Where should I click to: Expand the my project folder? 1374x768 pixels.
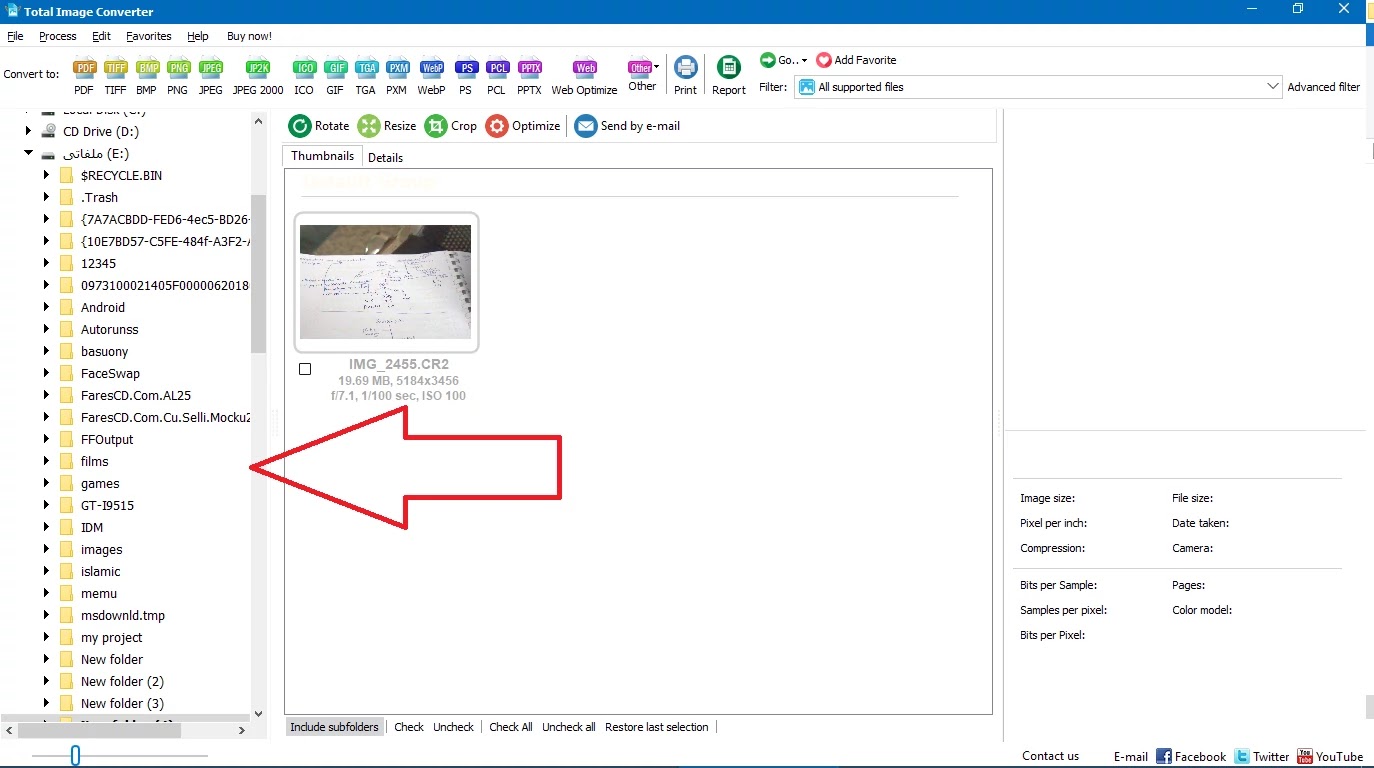[x=46, y=637]
